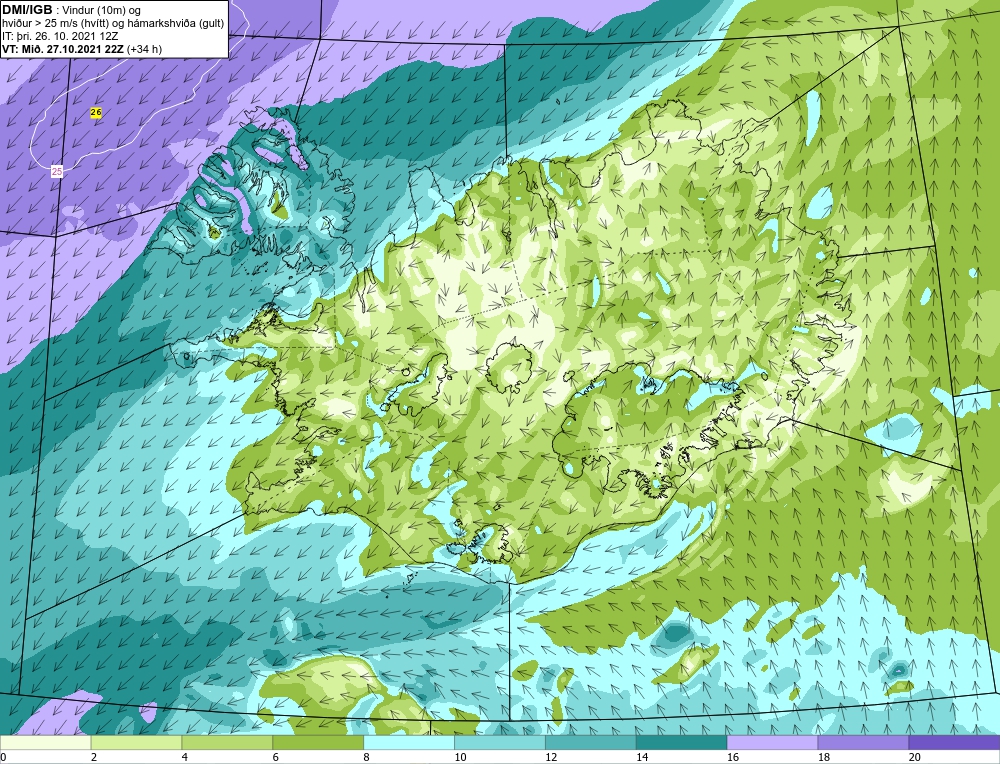The height and width of the screenshot is (764, 1000).
Task: Pick the medium green 4–6 legend swatch
Action: [x=227, y=743]
